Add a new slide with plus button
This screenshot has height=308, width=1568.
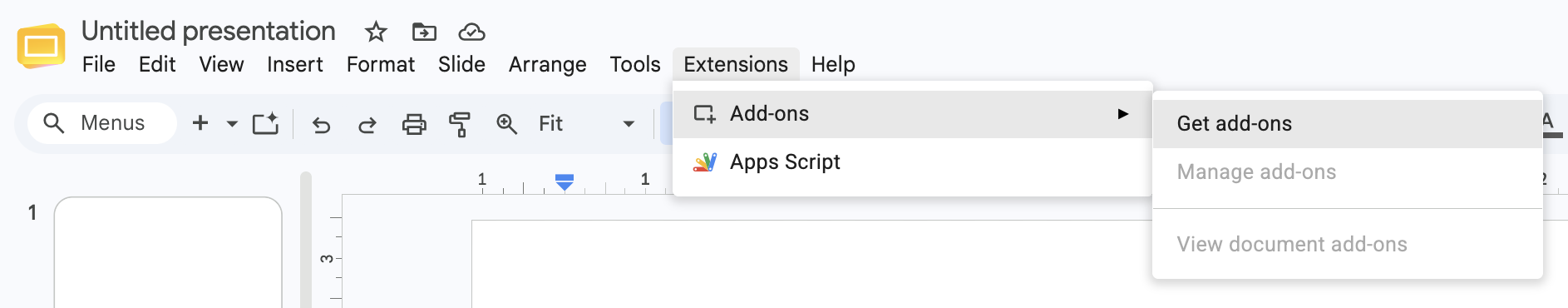click(x=200, y=123)
